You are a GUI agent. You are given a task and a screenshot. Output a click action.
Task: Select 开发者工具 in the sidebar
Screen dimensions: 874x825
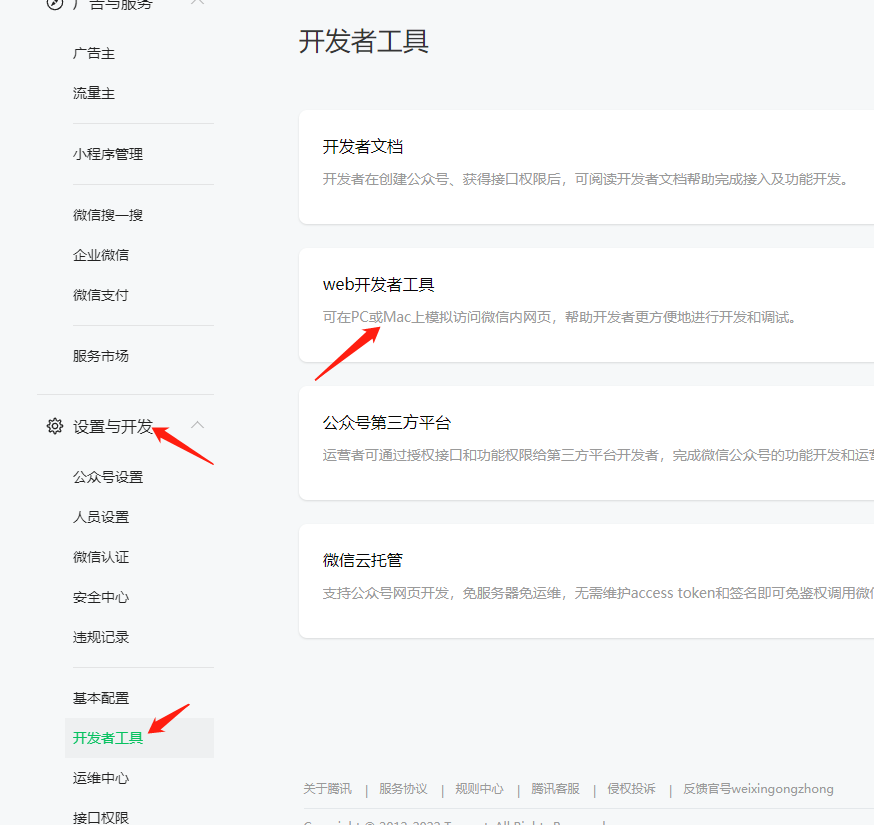139,738
